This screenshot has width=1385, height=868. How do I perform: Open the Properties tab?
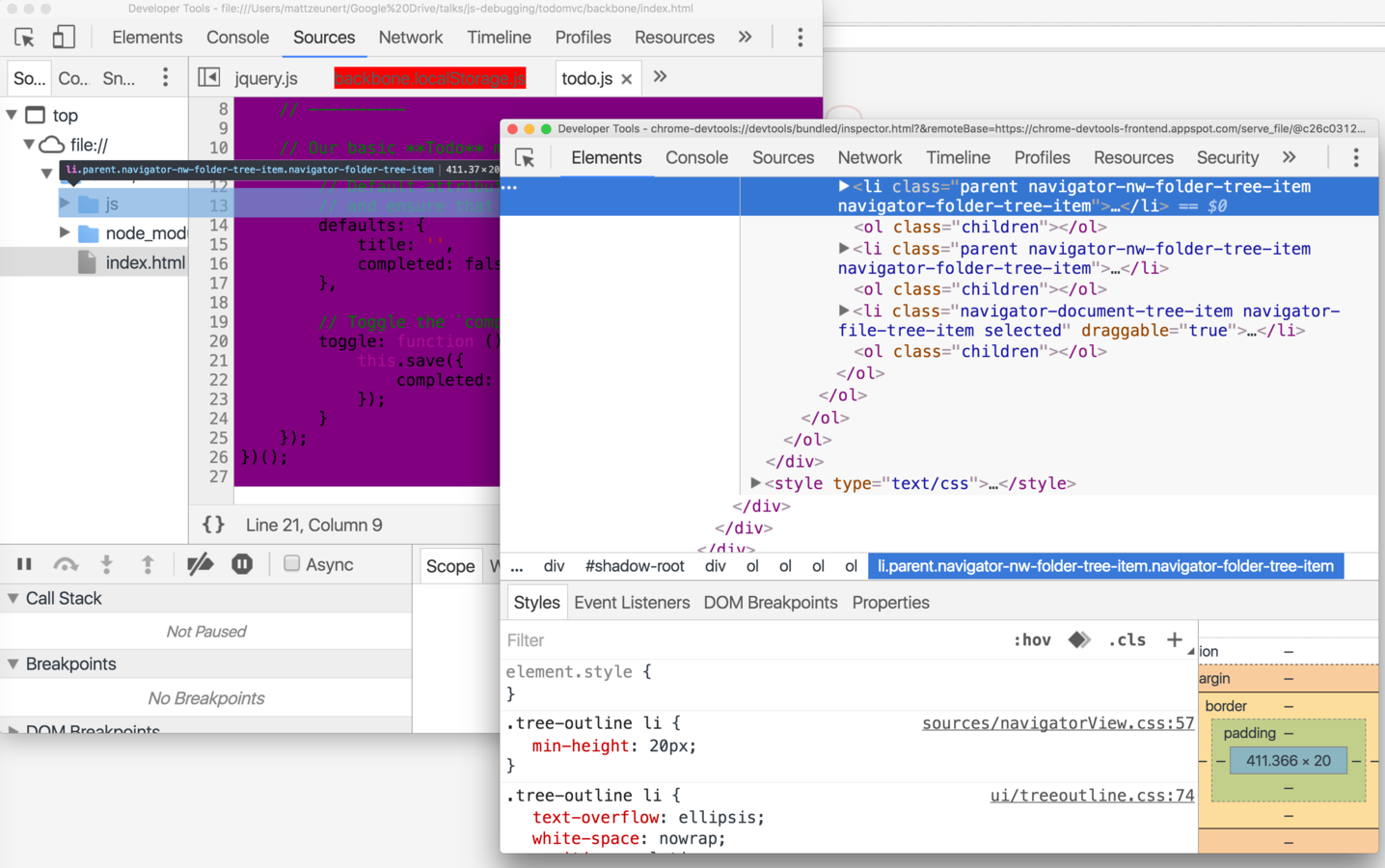[890, 603]
